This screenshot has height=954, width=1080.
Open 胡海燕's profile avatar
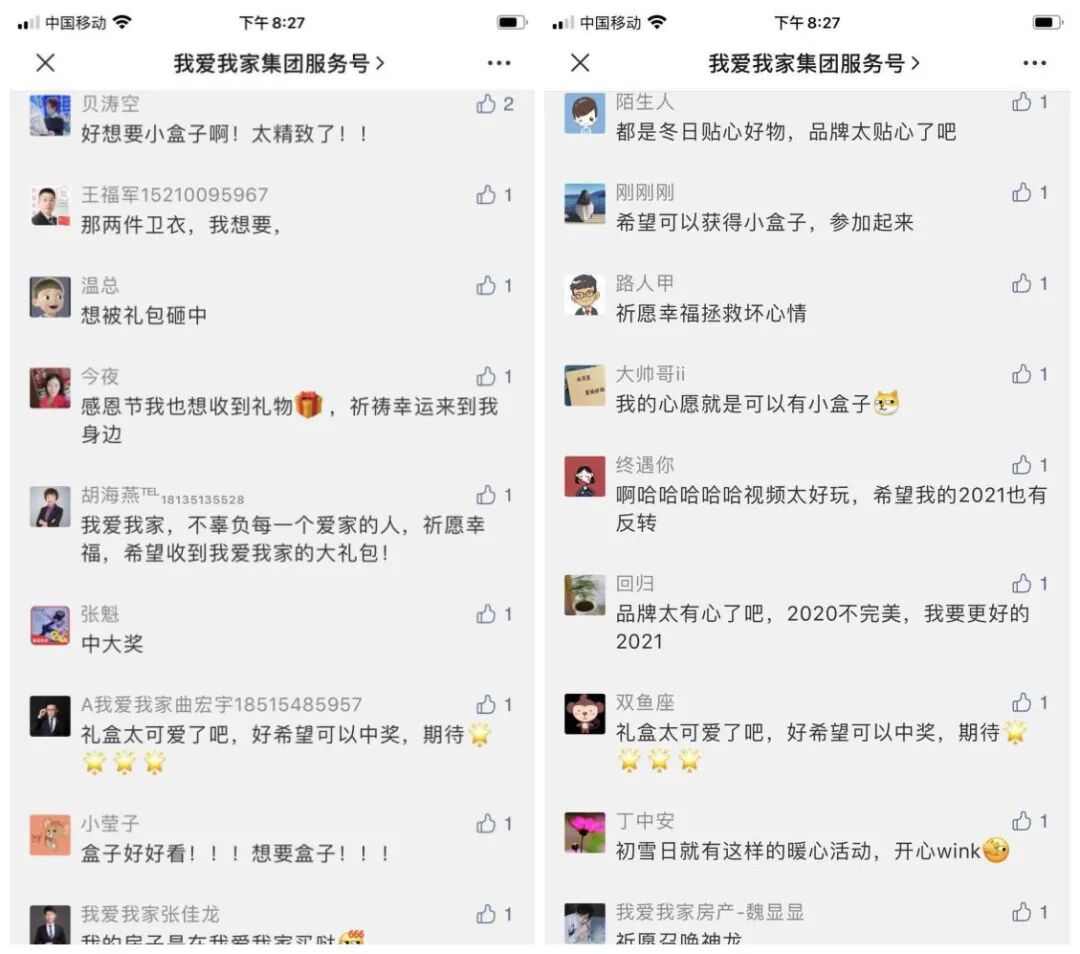50,506
